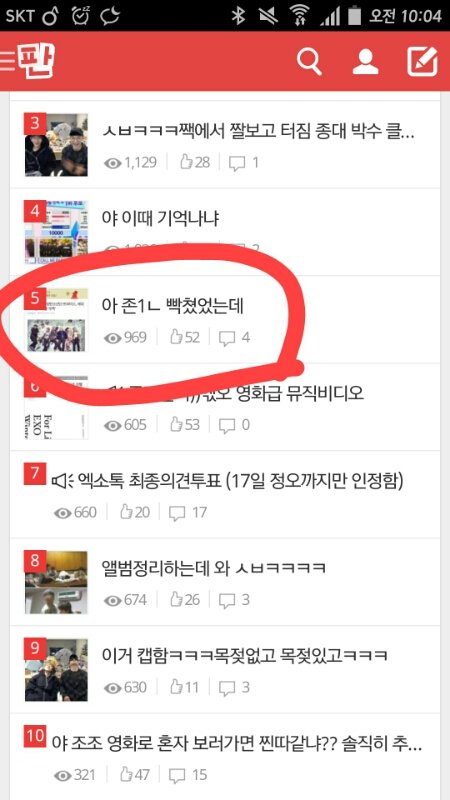Tap the Wi-Fi icon in status bar
Image resolution: width=450 pixels, height=800 pixels.
299,15
